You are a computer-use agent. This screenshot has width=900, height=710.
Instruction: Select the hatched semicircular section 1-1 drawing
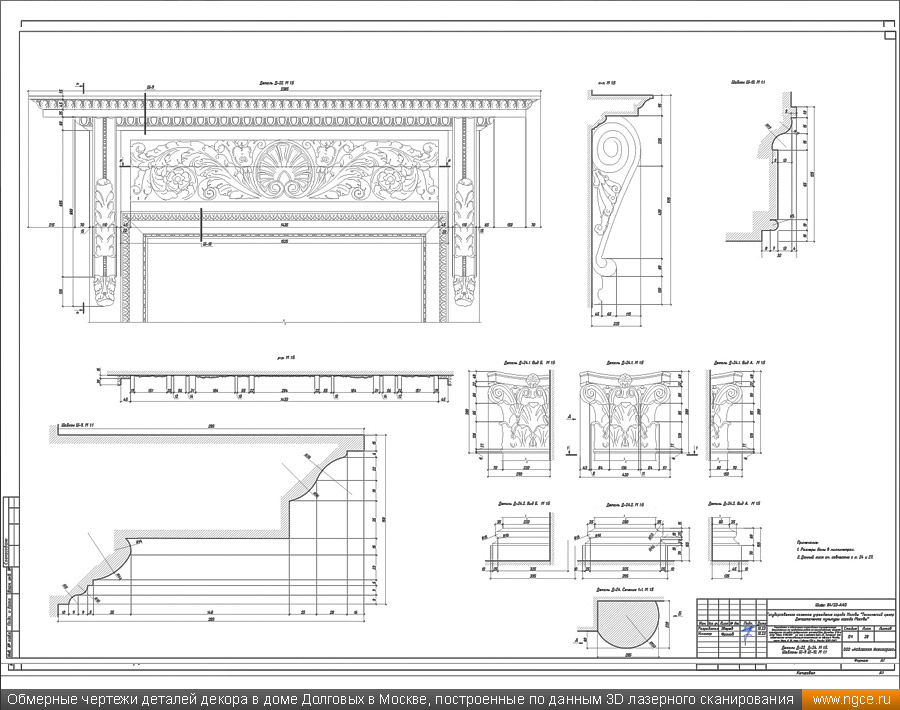tap(626, 624)
